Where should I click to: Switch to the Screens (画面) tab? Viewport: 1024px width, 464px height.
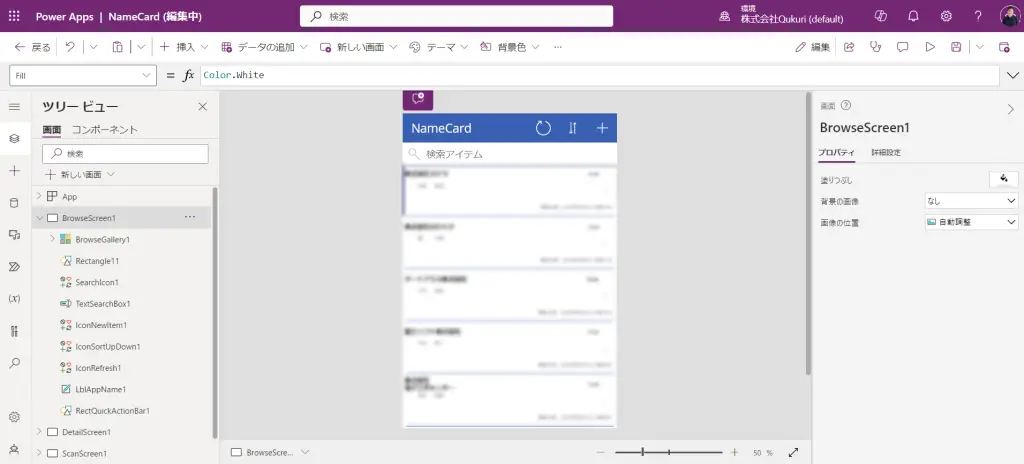[52, 129]
